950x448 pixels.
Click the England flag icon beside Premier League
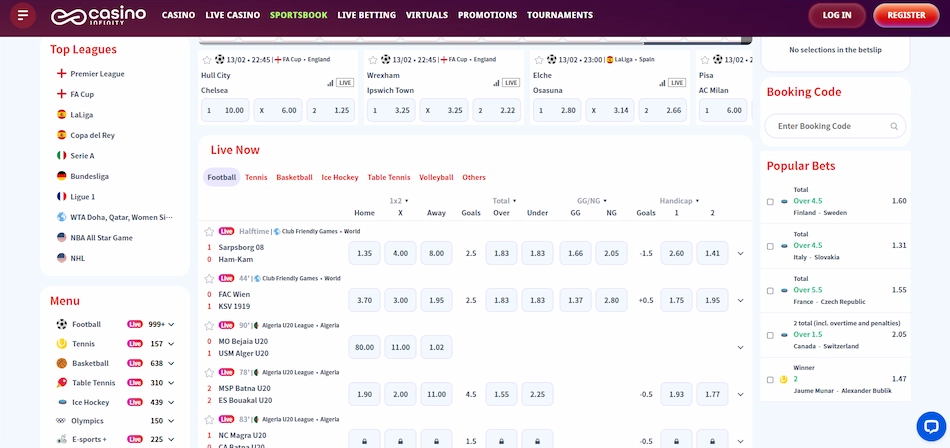61,73
